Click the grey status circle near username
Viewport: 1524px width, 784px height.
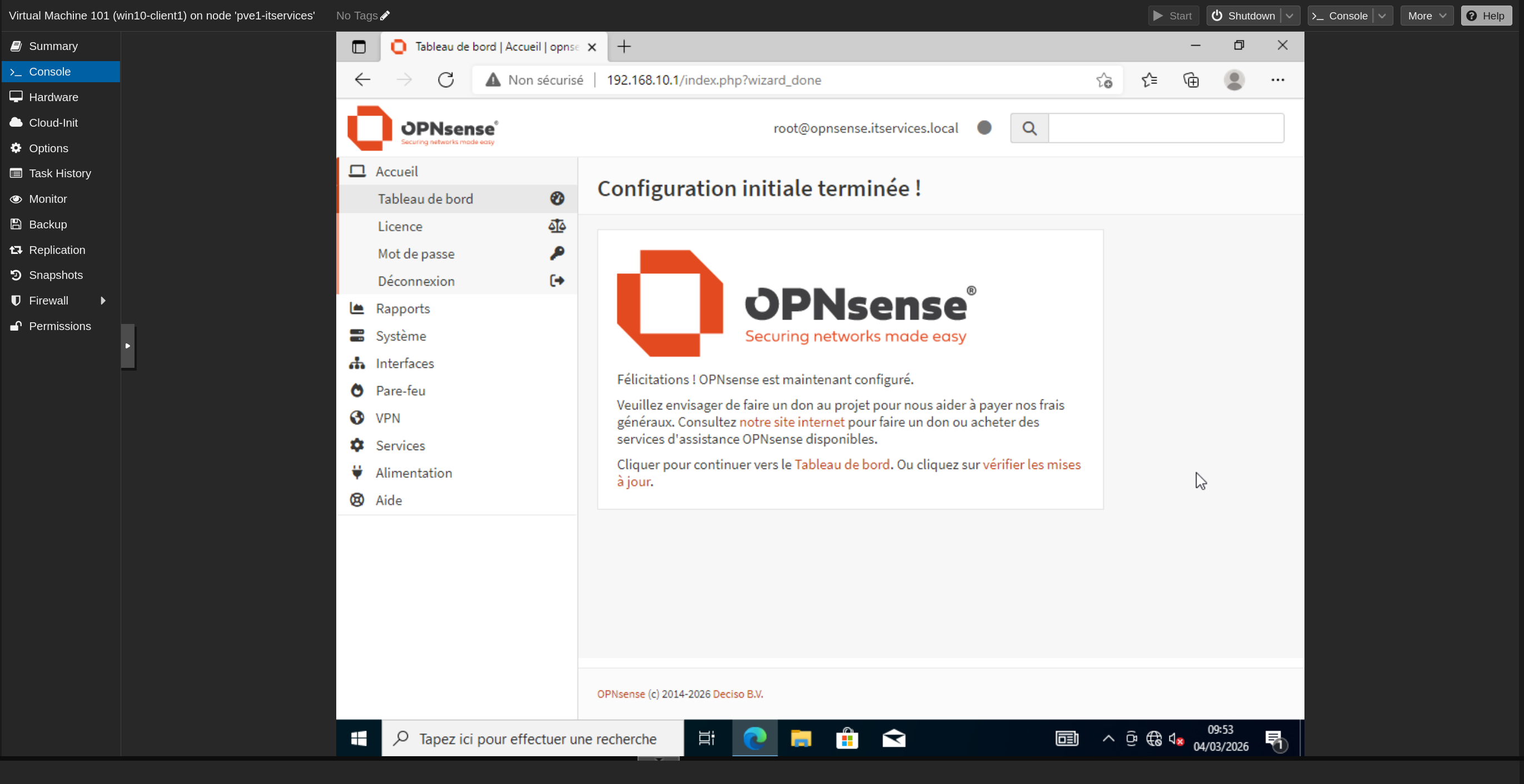point(984,128)
